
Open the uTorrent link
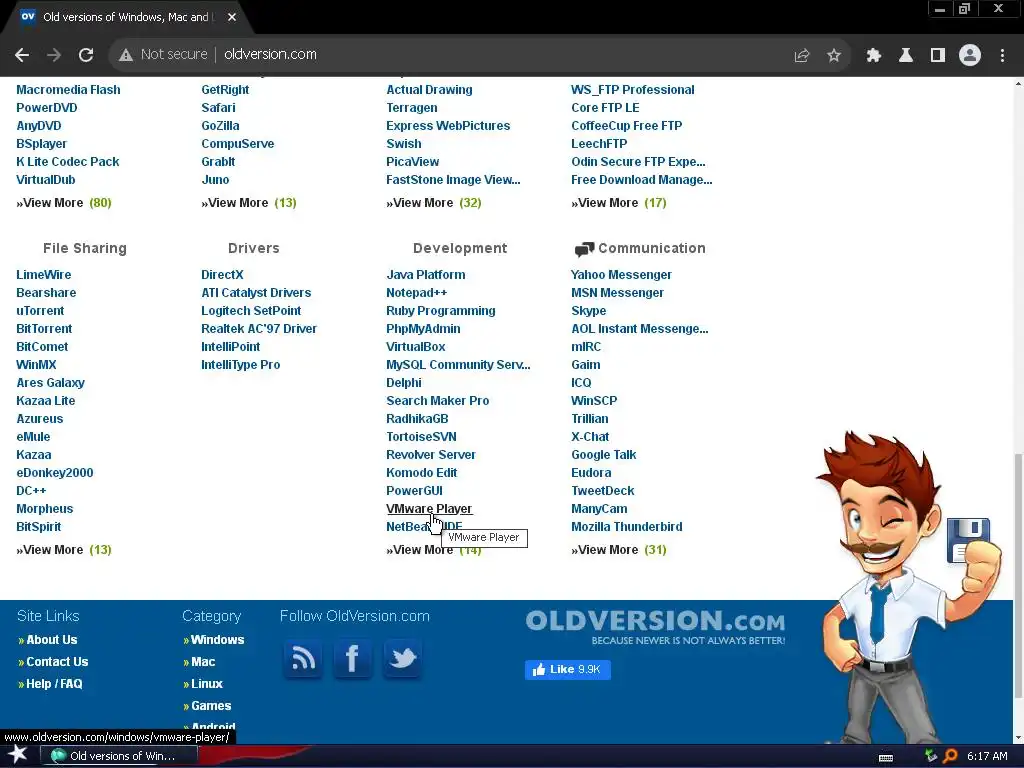point(40,311)
